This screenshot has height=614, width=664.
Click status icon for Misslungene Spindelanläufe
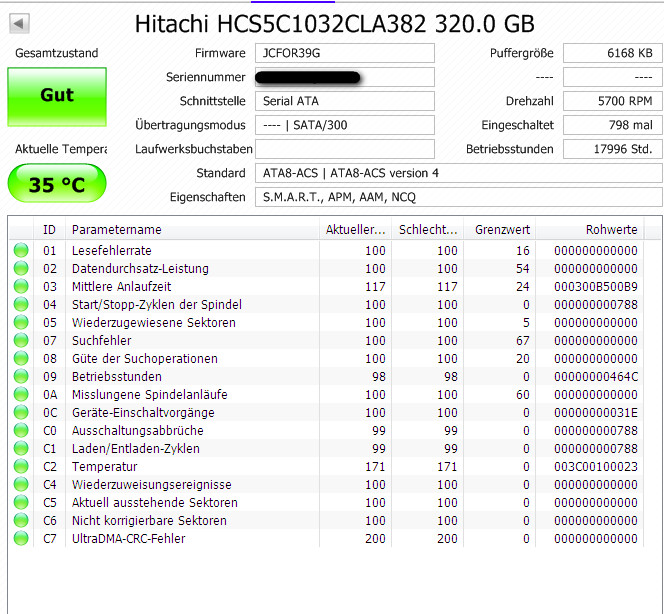21,394
